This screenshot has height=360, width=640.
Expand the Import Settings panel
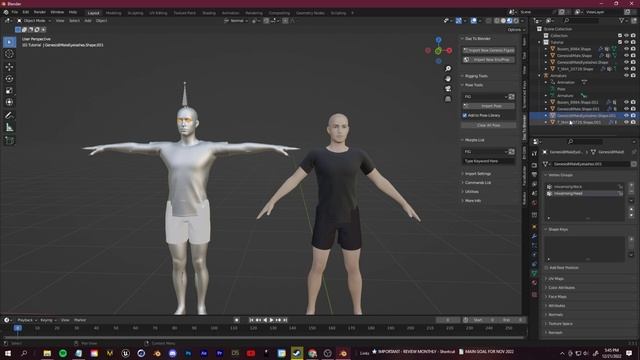pyautogui.click(x=477, y=174)
